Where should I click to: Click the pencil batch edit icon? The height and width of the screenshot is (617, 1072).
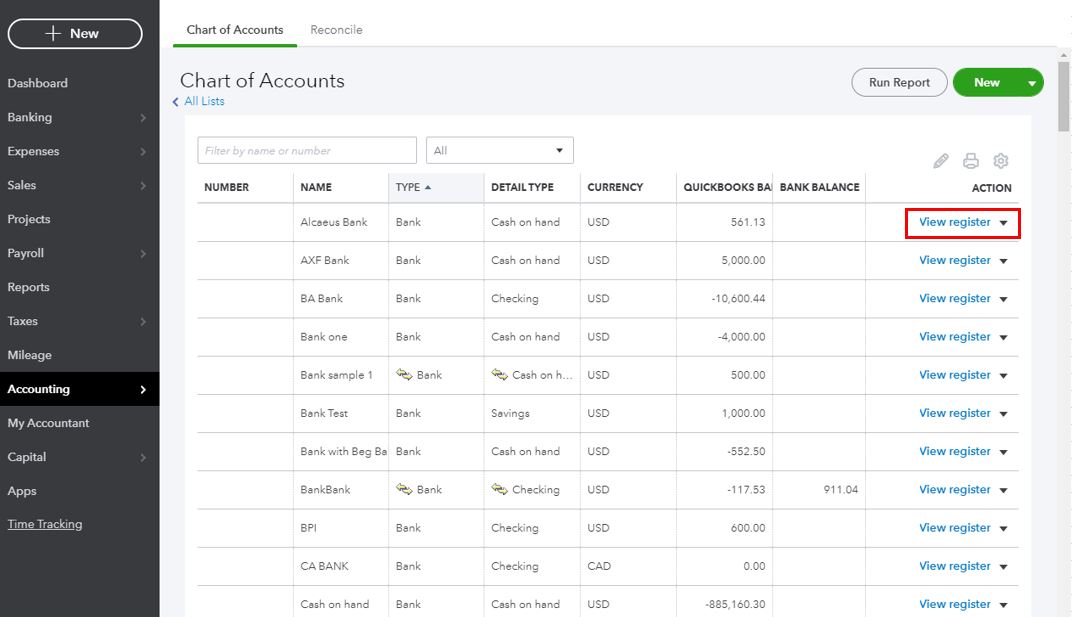click(940, 161)
